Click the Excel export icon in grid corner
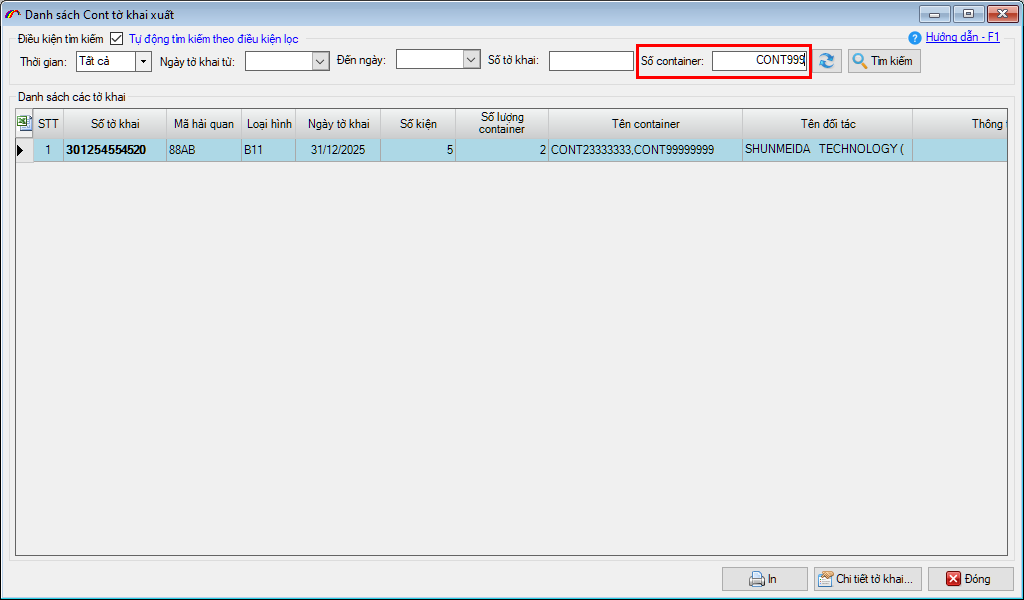Screen dimensions: 1024x600 24,123
